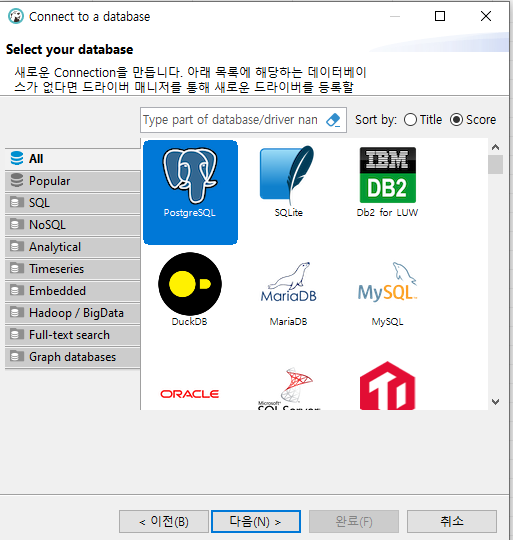This screenshot has width=513, height=540.
Task: Click the scrollbar up arrow
Action: tap(495, 147)
